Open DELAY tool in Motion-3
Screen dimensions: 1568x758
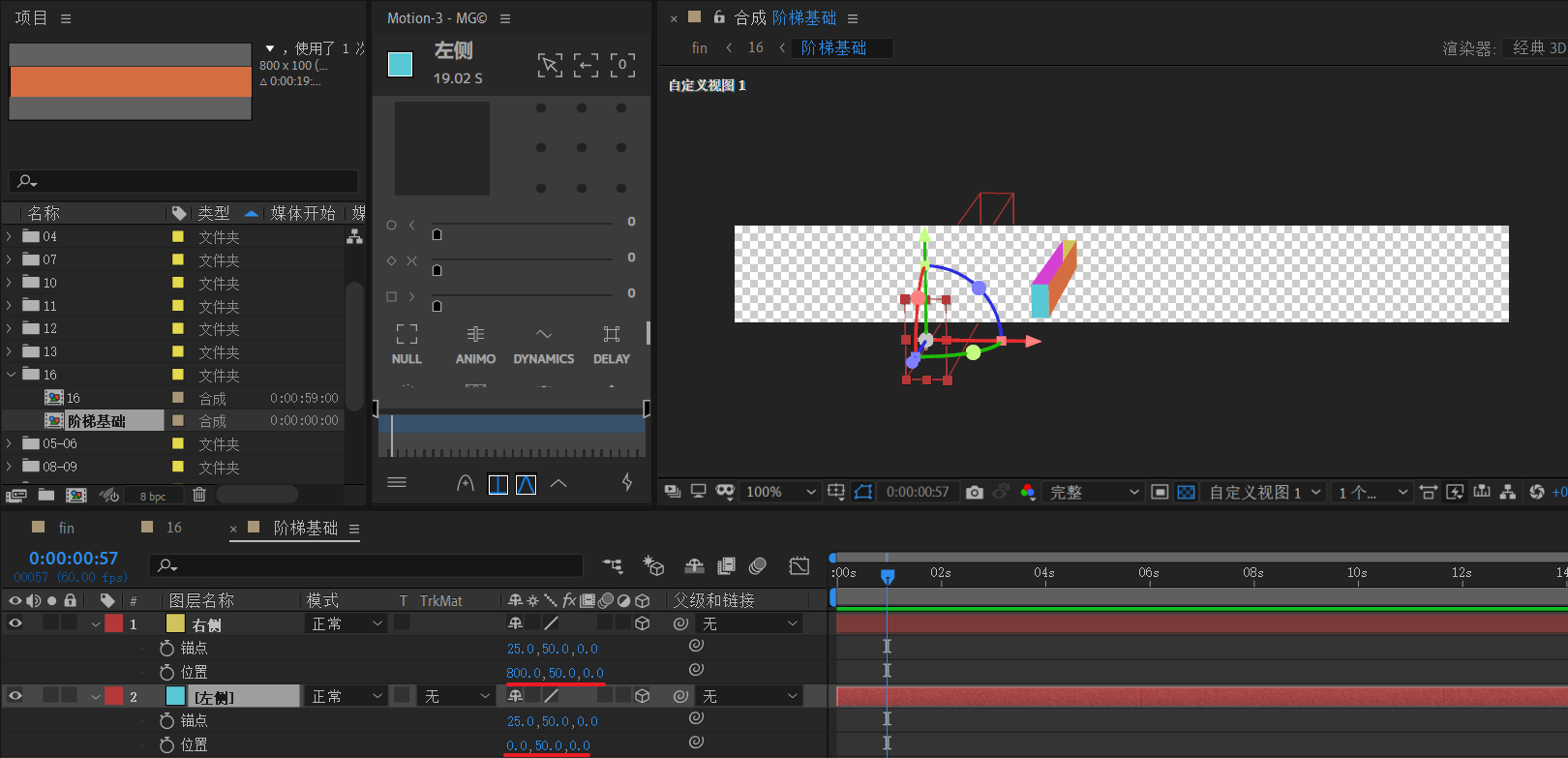[x=612, y=344]
